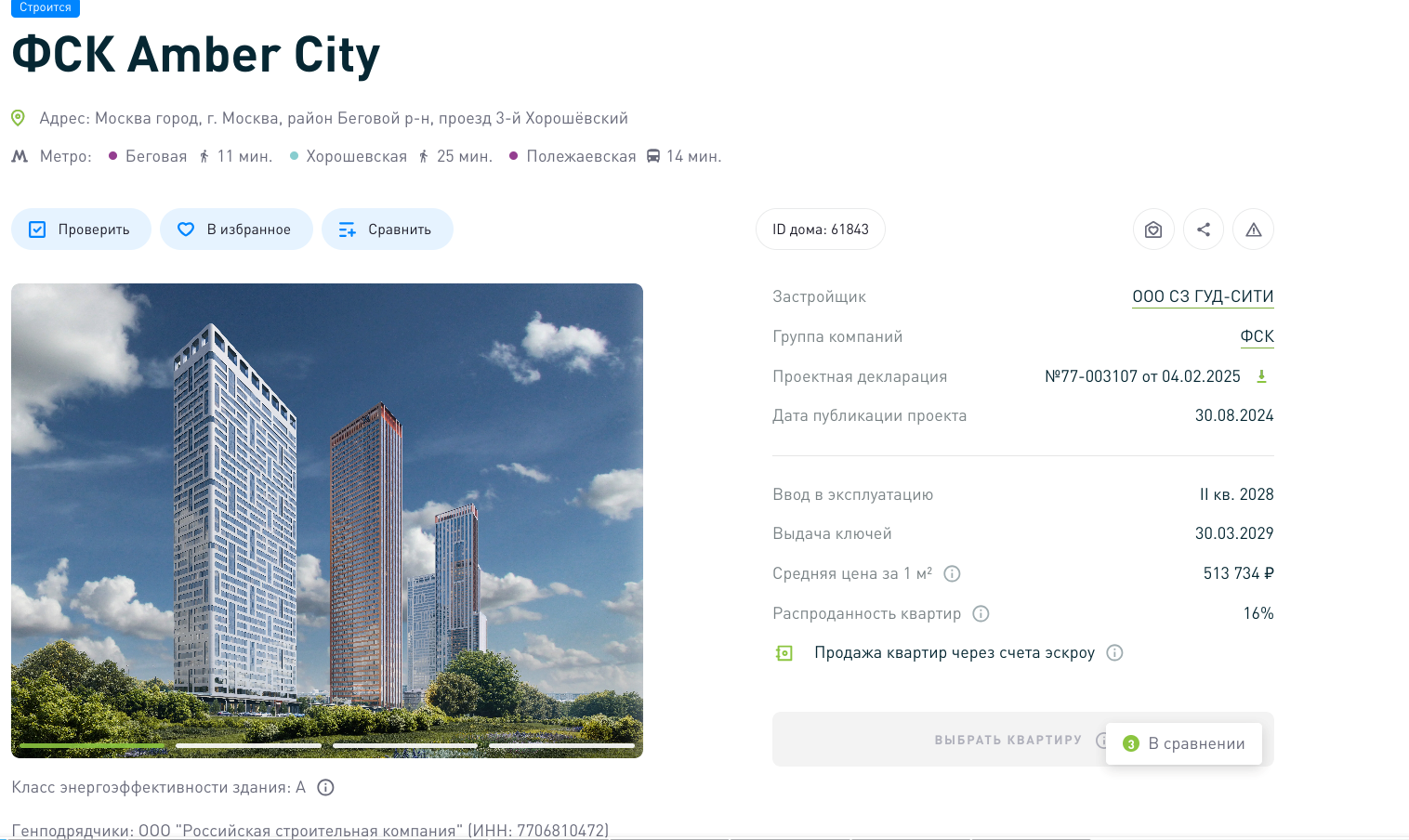
Task: Click the Строится status badge
Action: point(46,7)
